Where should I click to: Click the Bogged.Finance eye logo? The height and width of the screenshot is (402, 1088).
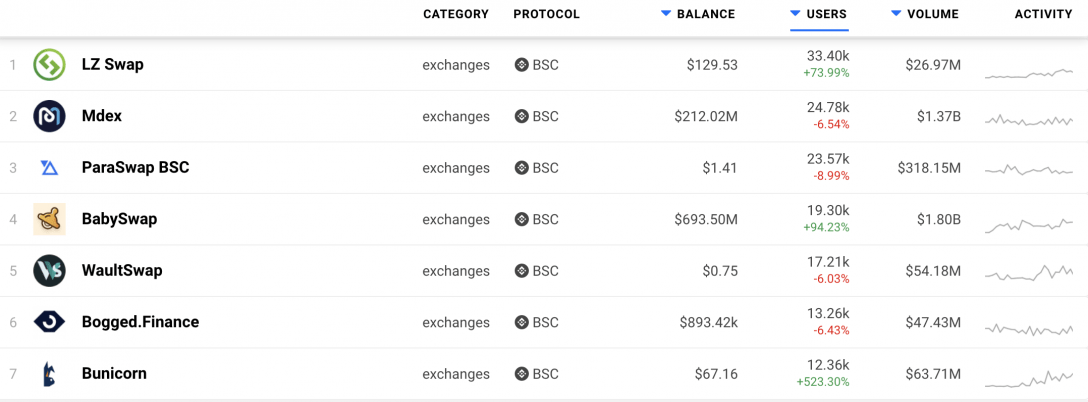[49, 321]
